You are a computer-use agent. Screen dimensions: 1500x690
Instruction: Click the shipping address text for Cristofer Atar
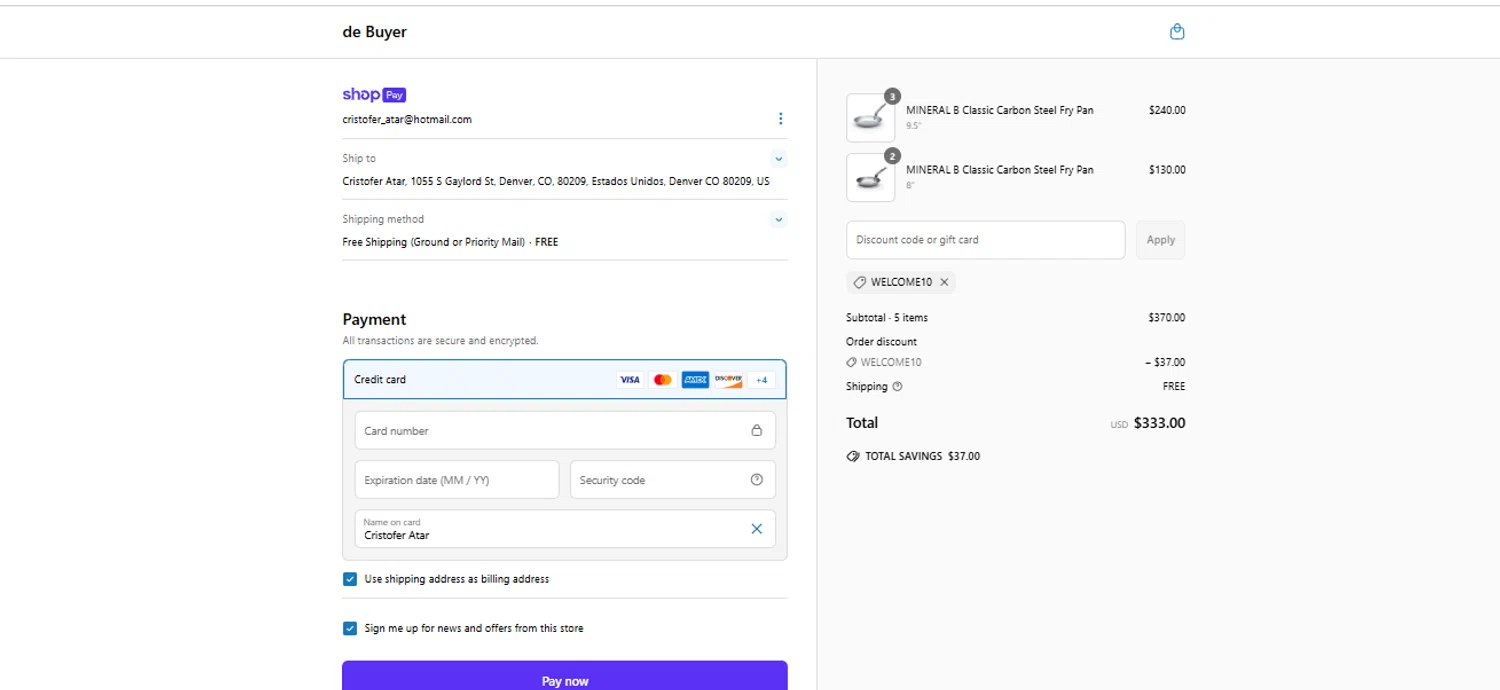pyautogui.click(x=556, y=182)
